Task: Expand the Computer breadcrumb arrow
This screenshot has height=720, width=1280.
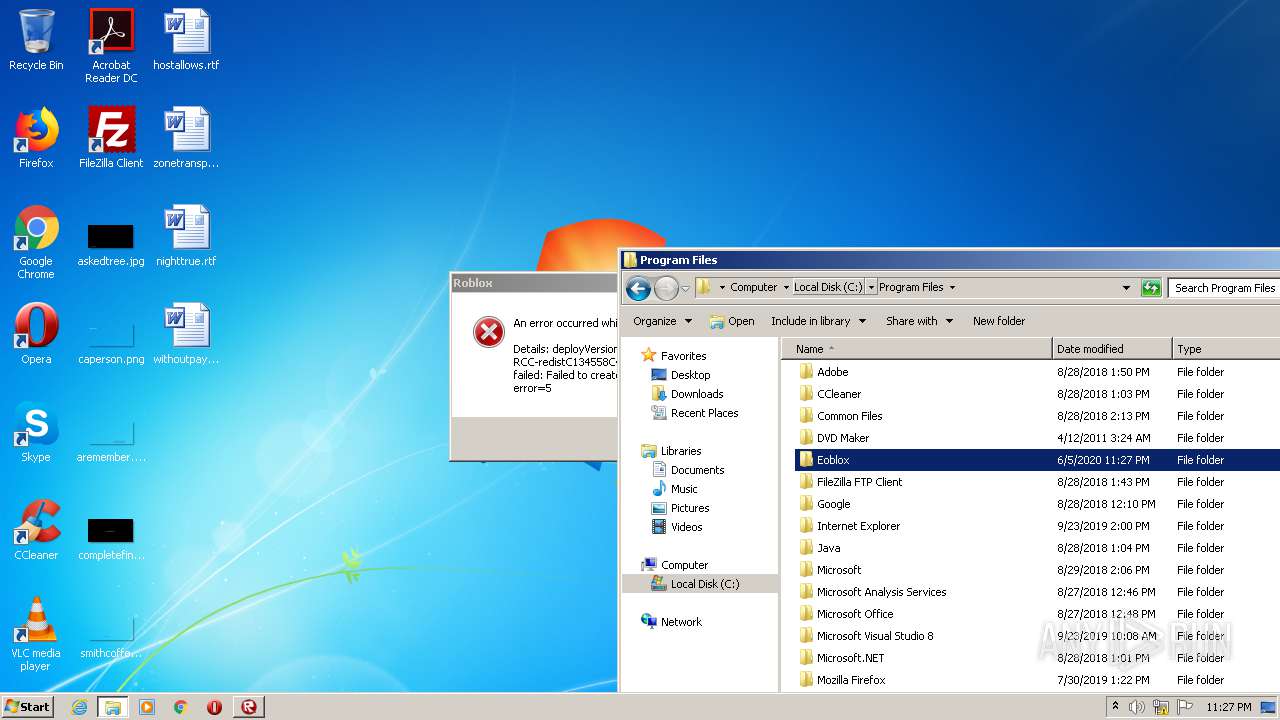Action: coord(785,287)
